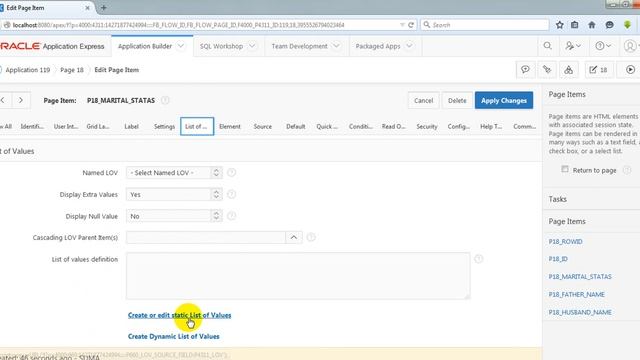Run the page with the play icon

click(630, 70)
